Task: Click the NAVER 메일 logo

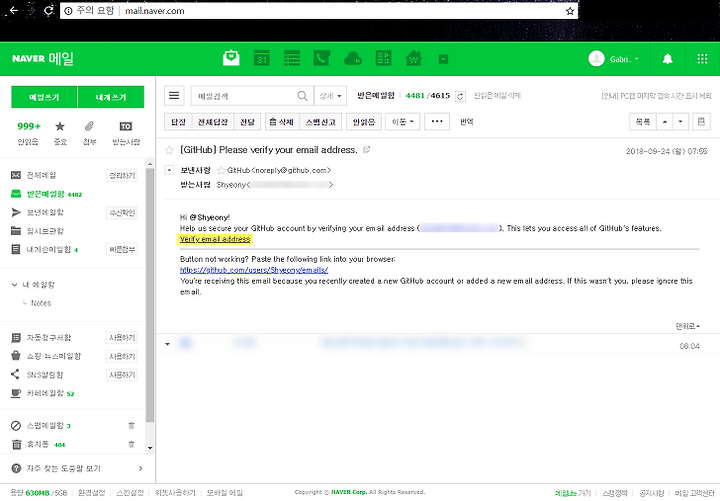Action: [43, 58]
